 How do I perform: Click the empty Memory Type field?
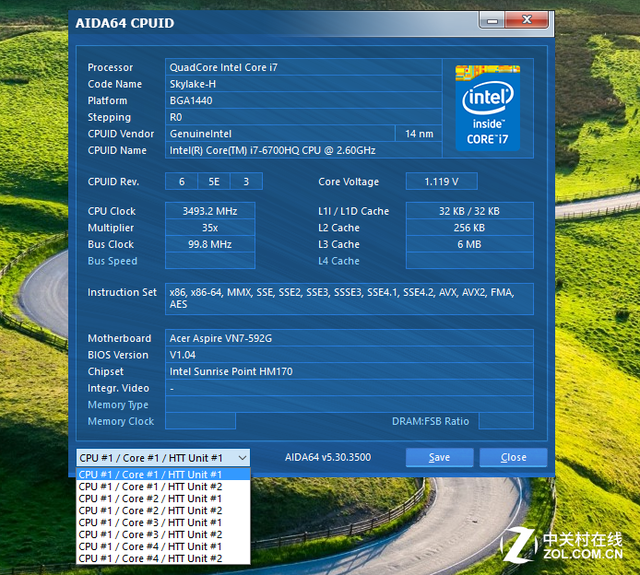[x=349, y=404]
